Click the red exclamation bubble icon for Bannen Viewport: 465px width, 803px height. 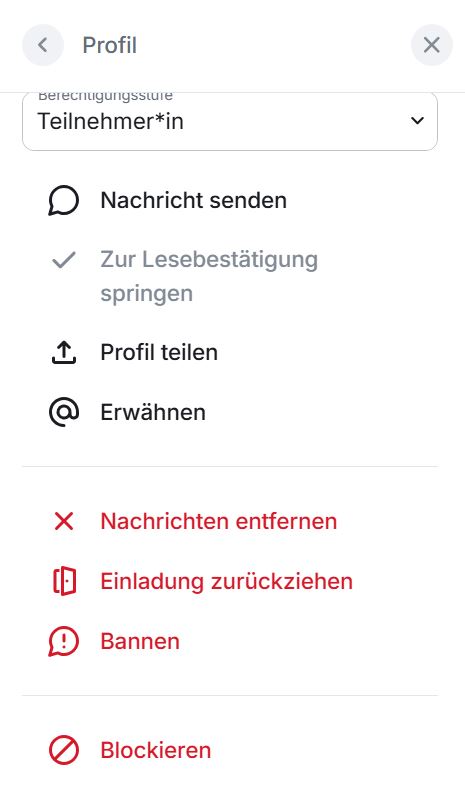64,641
